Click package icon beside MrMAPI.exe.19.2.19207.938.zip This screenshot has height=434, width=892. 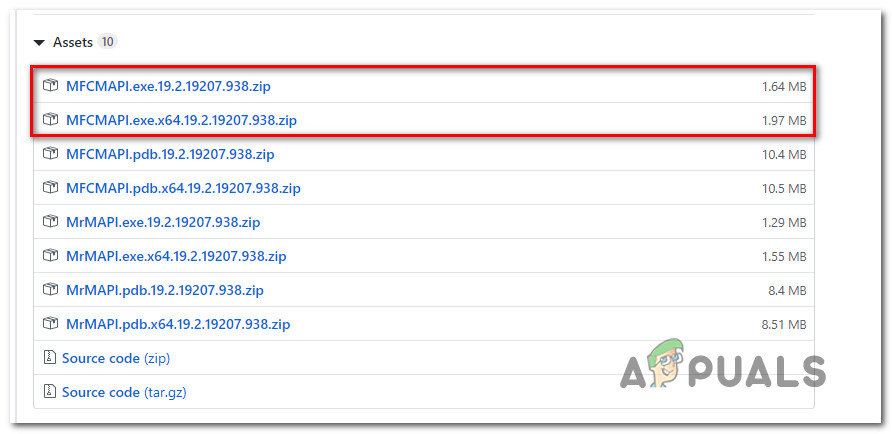(51, 222)
